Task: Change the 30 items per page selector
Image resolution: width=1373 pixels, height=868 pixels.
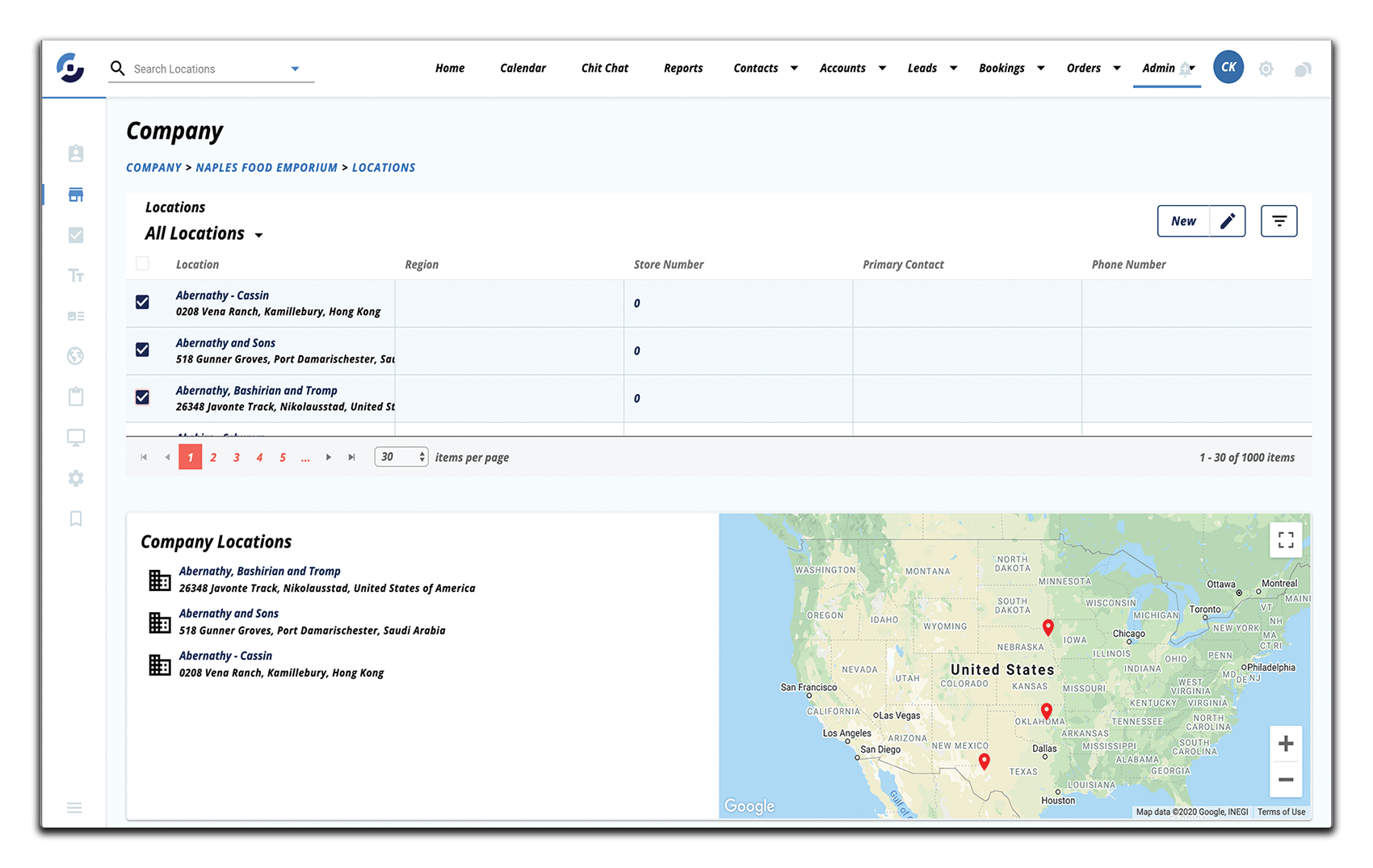Action: [401, 457]
